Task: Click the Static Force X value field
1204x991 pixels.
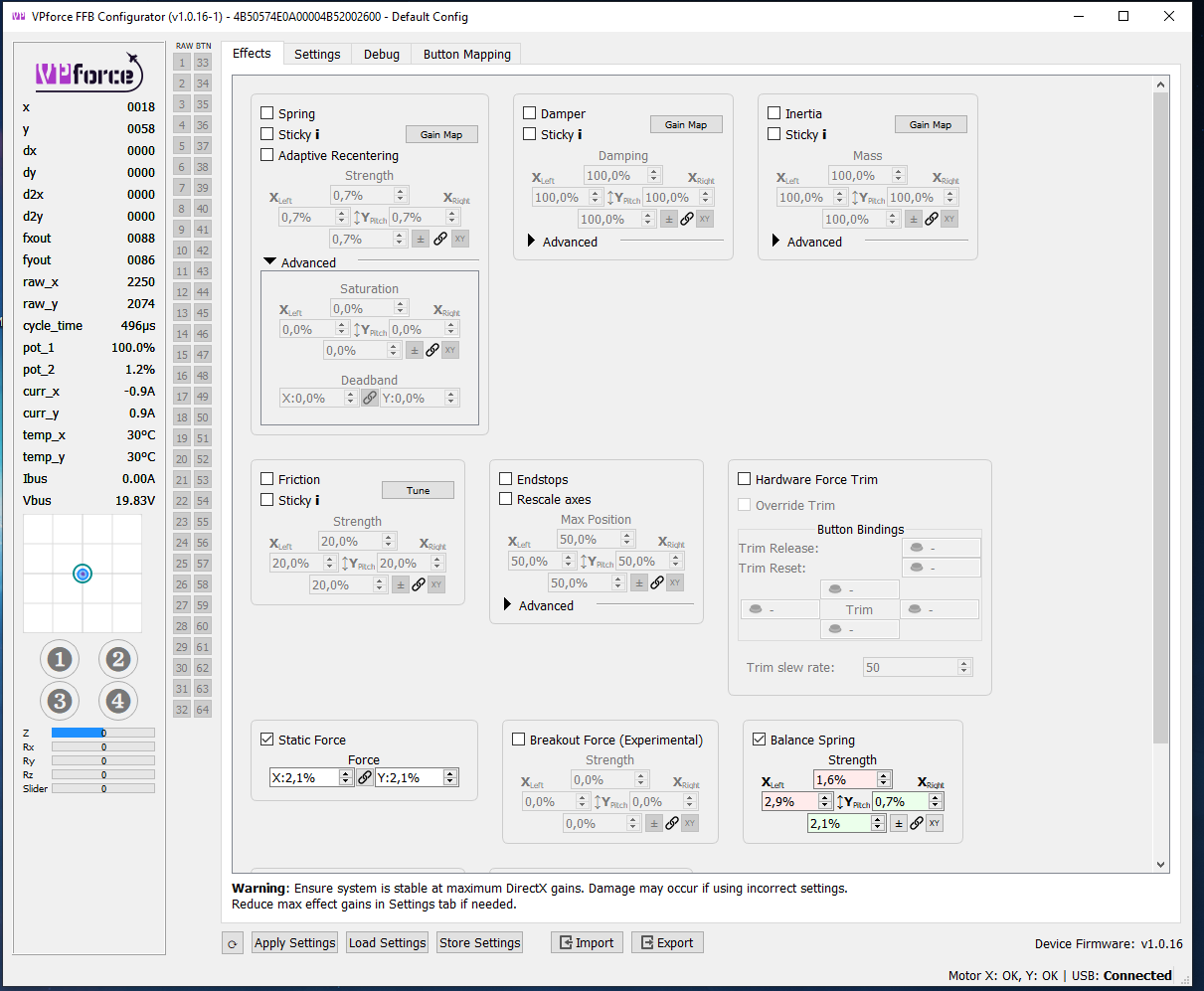Action: pos(305,777)
